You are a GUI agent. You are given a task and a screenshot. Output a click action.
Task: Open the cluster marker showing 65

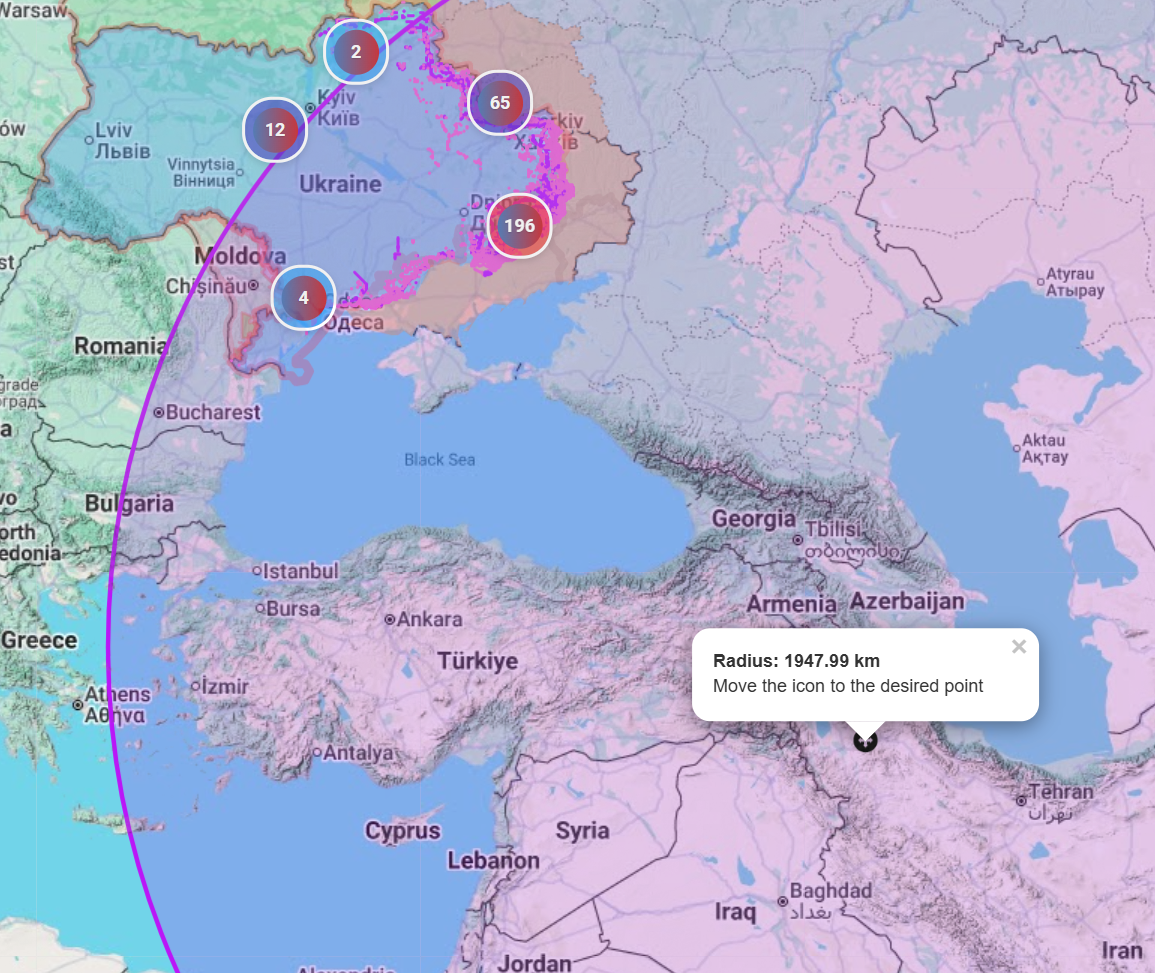(499, 102)
